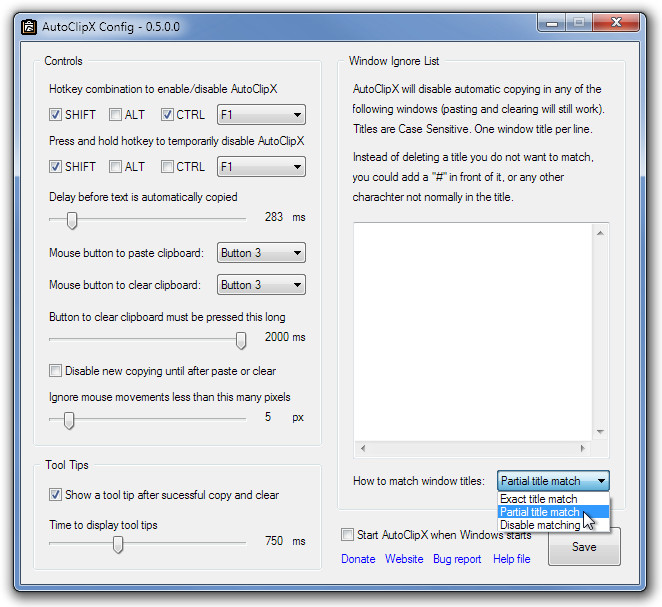662x607 pixels.
Task: Open the paste clipboard mouse button dropdown
Action: click(x=261, y=253)
